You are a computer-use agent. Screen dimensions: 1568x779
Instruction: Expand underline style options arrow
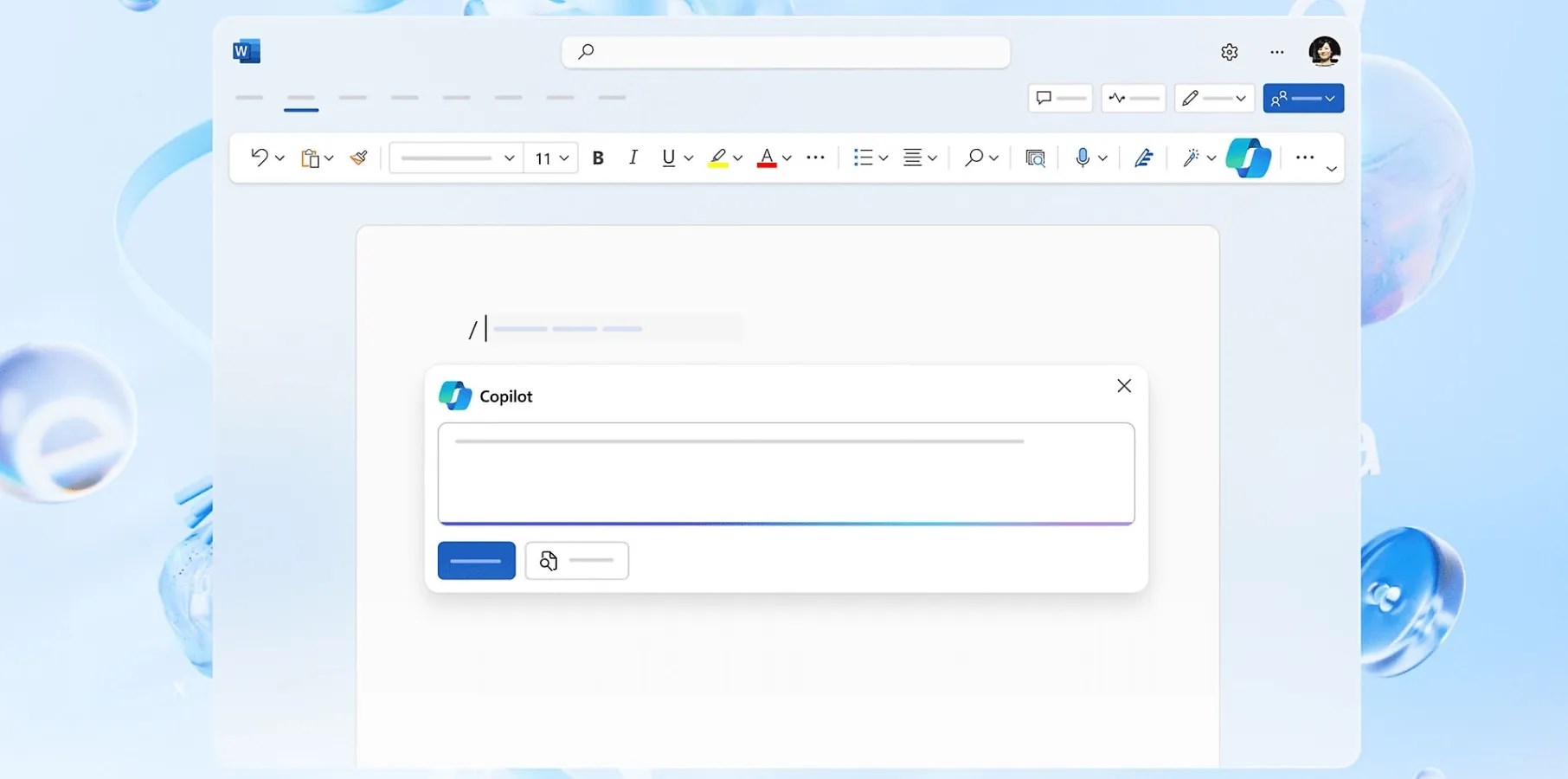tap(689, 158)
